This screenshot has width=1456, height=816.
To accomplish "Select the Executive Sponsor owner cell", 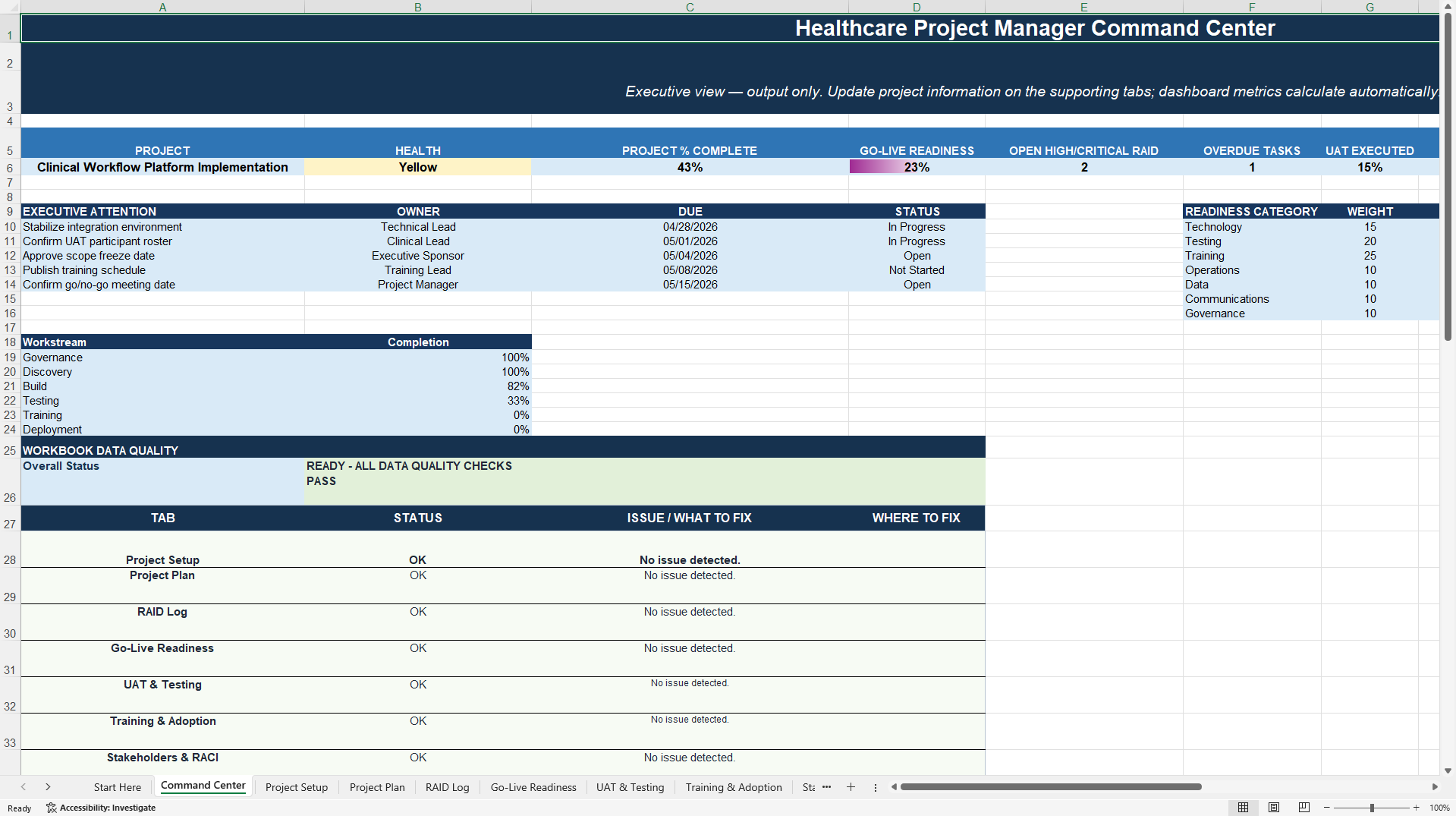I will point(418,256).
